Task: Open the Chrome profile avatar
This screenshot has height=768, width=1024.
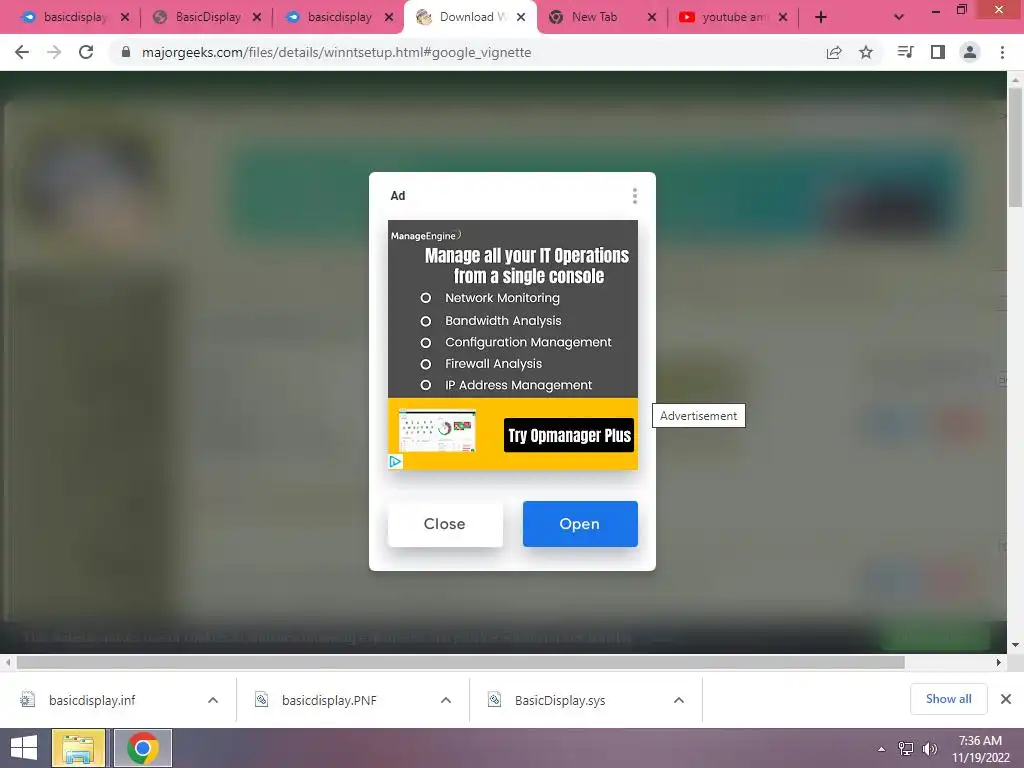Action: coord(970,52)
